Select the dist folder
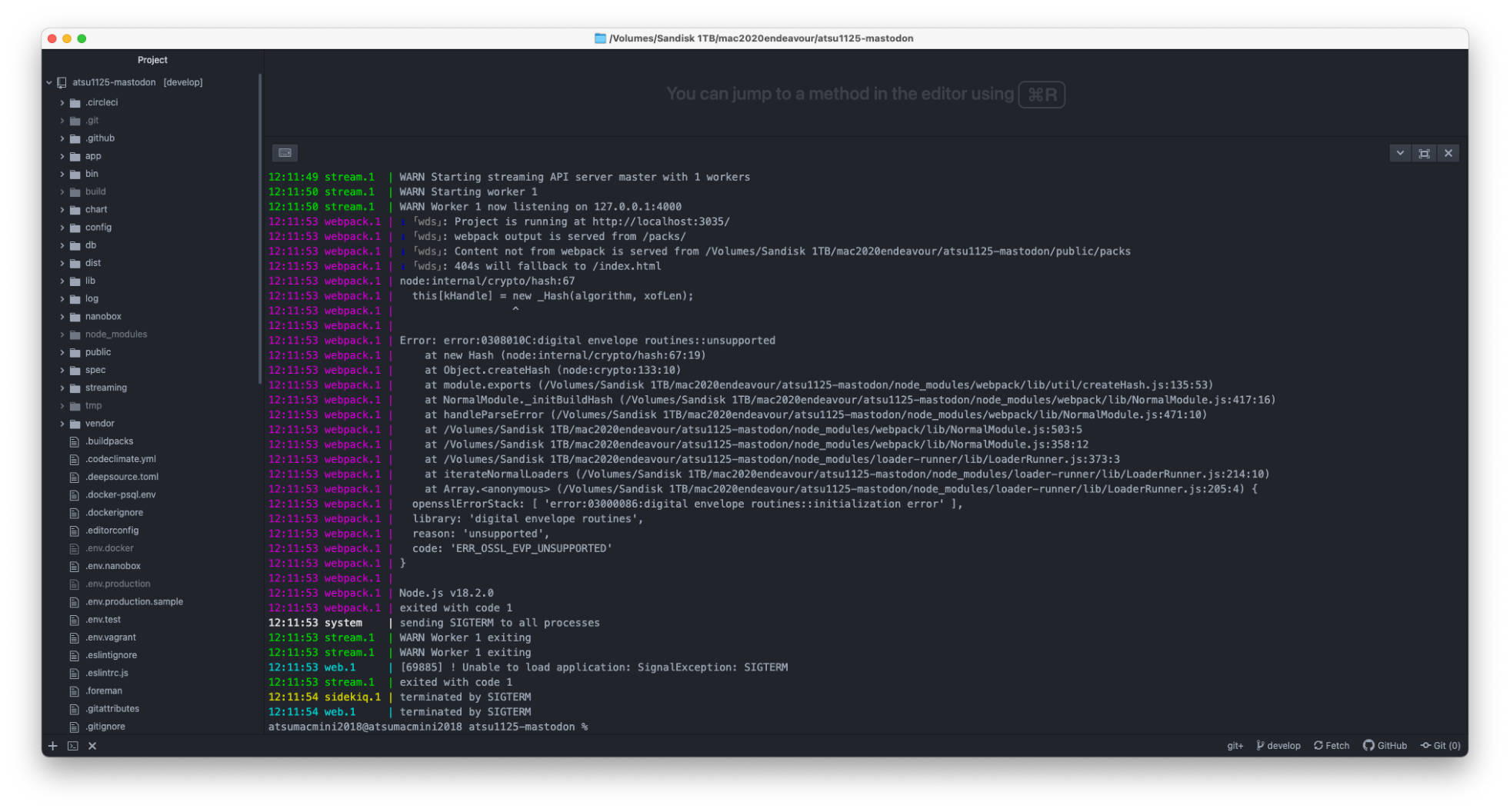Screen dimensions: 1510x812 pos(93,263)
